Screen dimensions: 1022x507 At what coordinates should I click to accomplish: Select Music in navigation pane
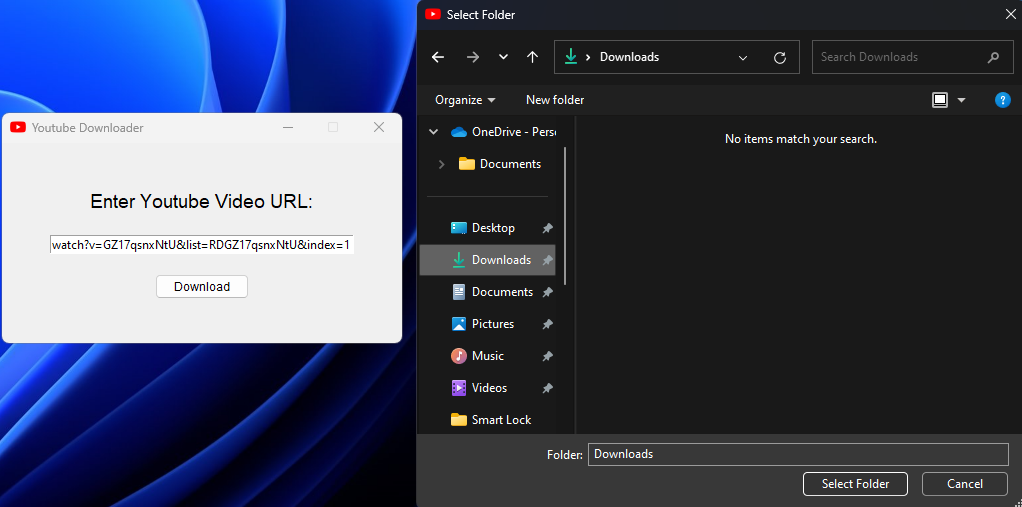[x=478, y=356]
